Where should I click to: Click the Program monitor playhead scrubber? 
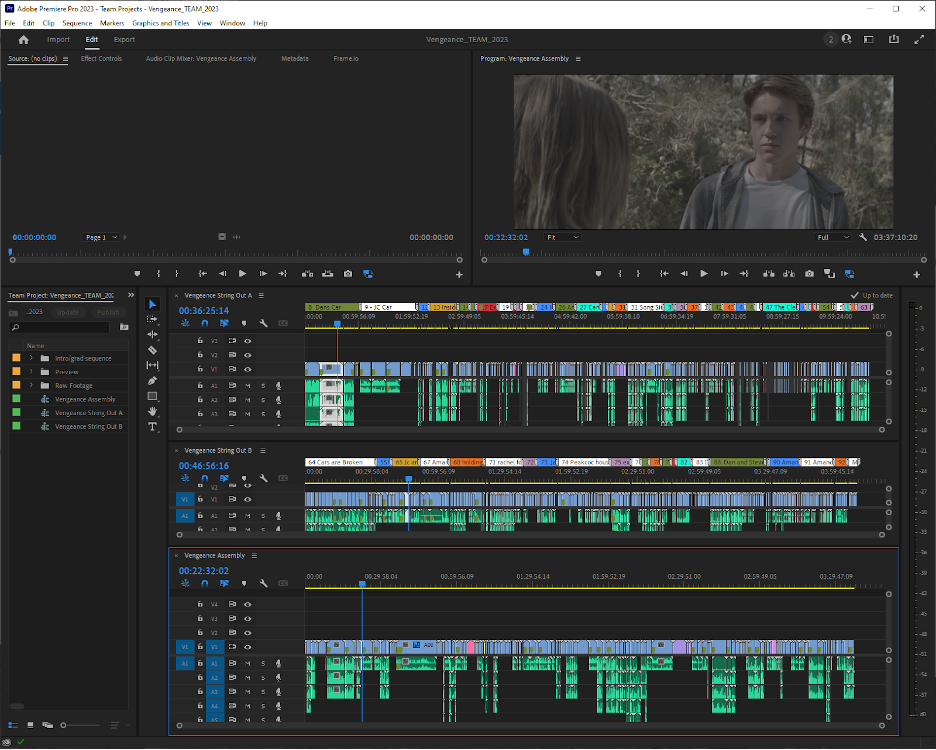[x=526, y=252]
